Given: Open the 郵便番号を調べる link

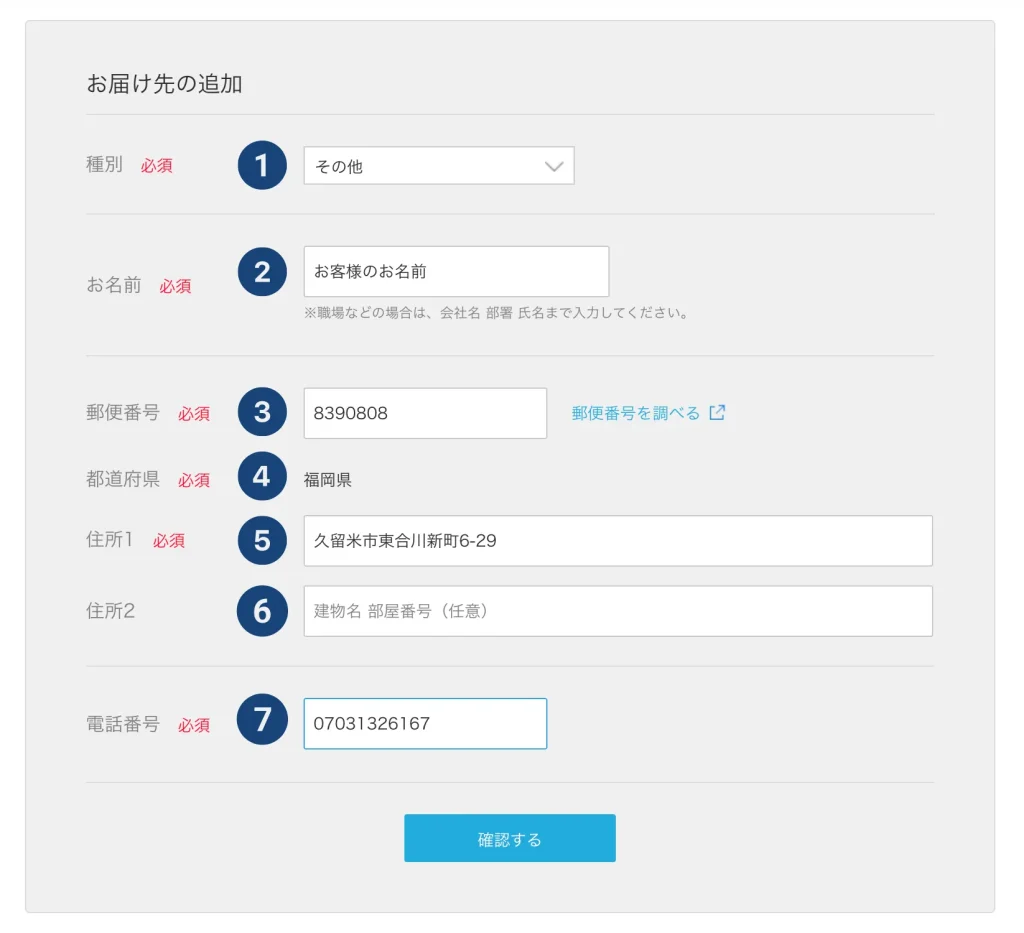Looking at the screenshot, I should (636, 413).
